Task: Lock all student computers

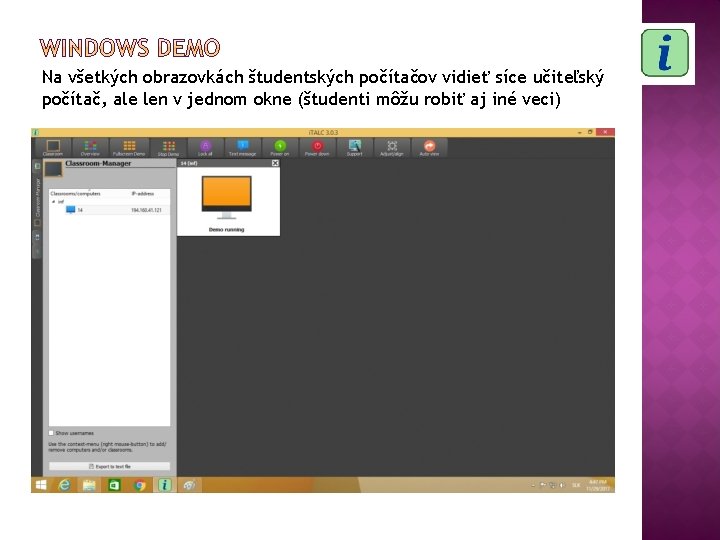Action: [205, 148]
